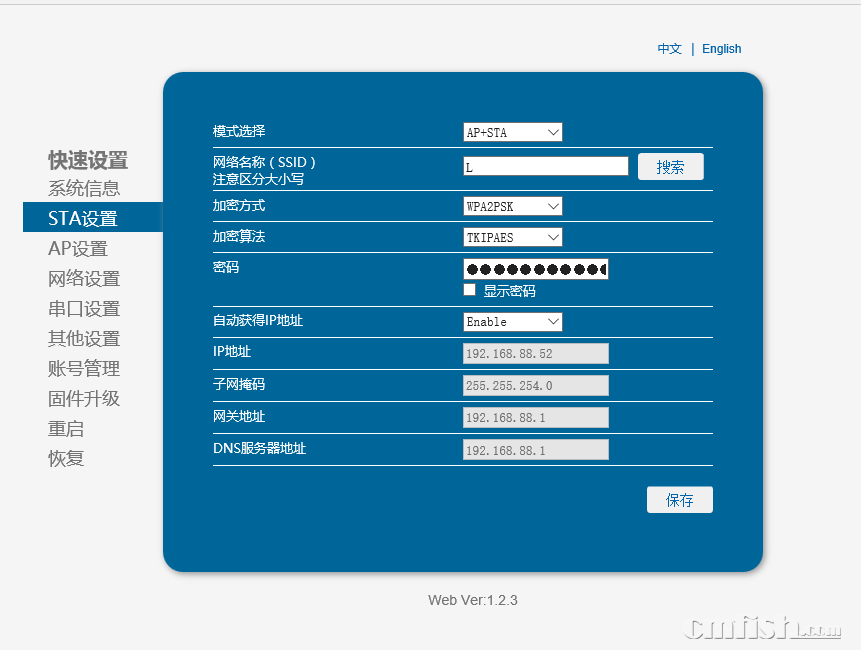
Task: Click the 搜索 button next to SSID
Action: point(670,167)
